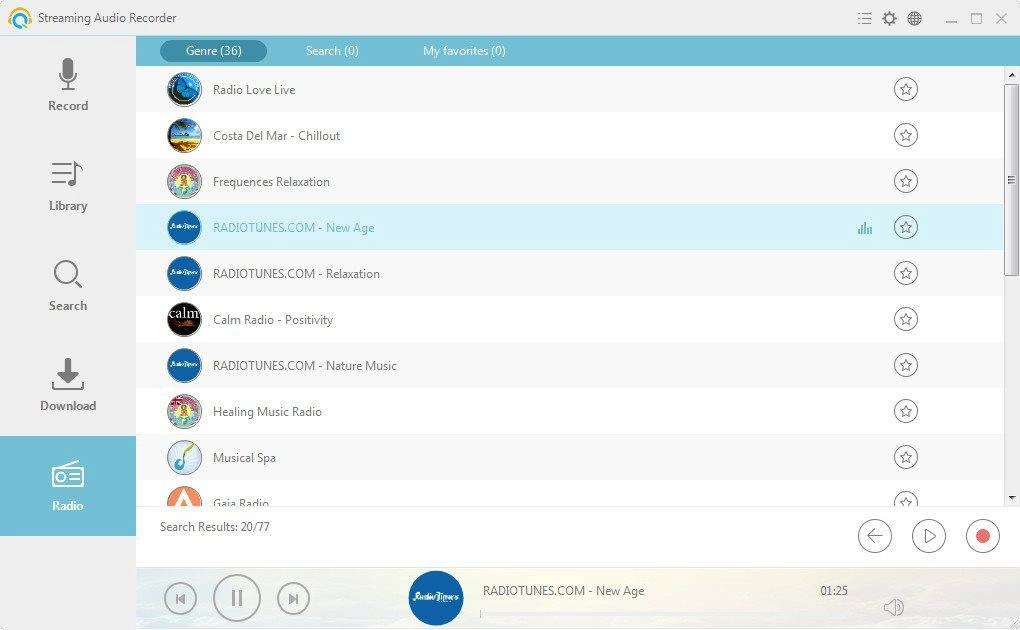1020x630 pixels.
Task: Open the Download section
Action: point(68,385)
